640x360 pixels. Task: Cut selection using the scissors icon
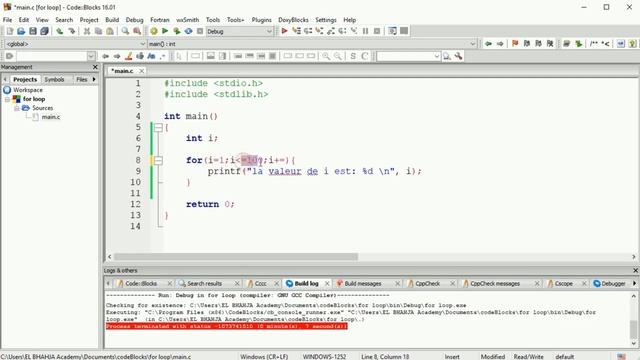click(x=87, y=31)
